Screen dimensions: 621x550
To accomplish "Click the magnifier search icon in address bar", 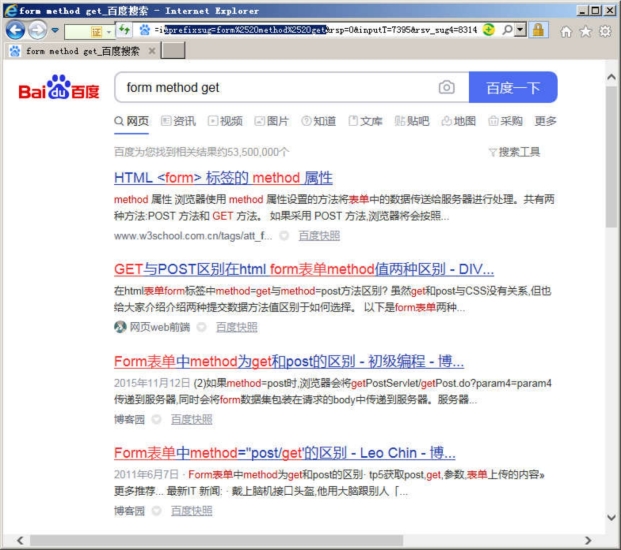I will (507, 30).
